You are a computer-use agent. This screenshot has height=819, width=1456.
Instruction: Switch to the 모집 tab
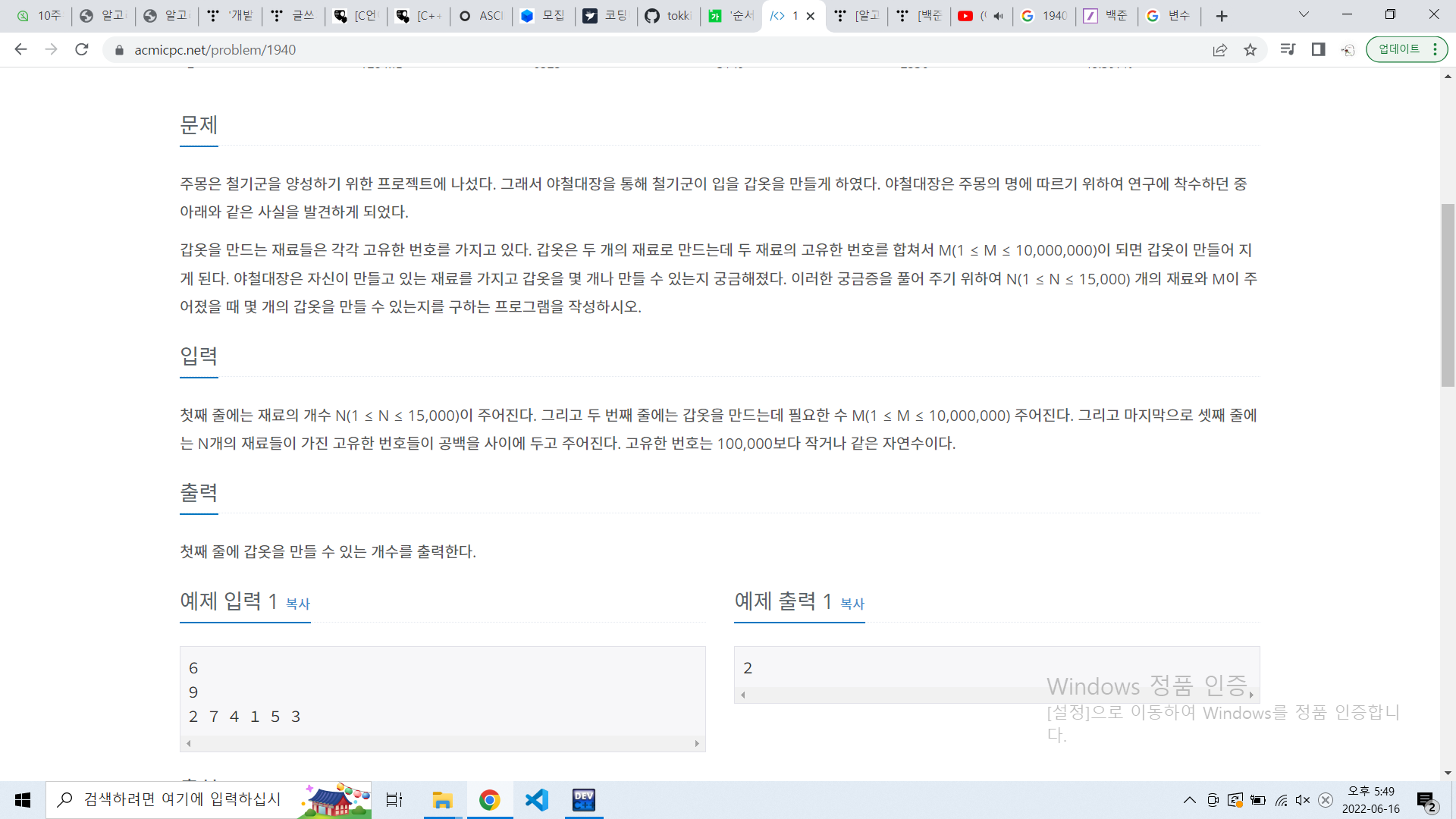pyautogui.click(x=544, y=16)
